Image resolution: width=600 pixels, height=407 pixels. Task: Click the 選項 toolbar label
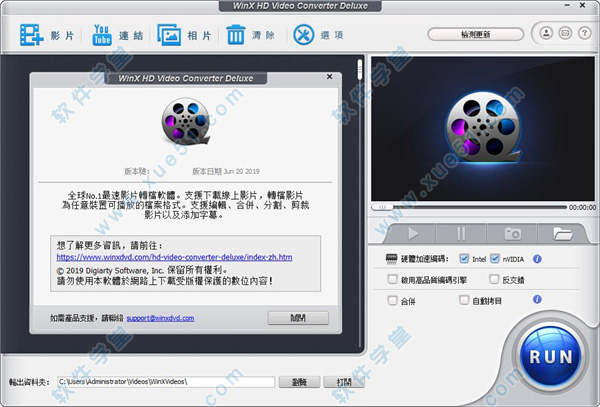pyautogui.click(x=332, y=36)
